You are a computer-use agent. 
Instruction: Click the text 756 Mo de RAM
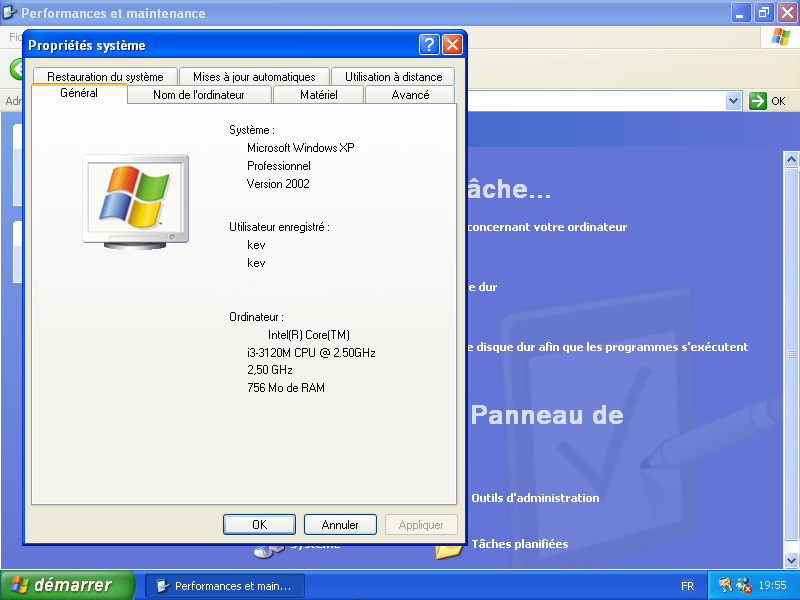(286, 388)
